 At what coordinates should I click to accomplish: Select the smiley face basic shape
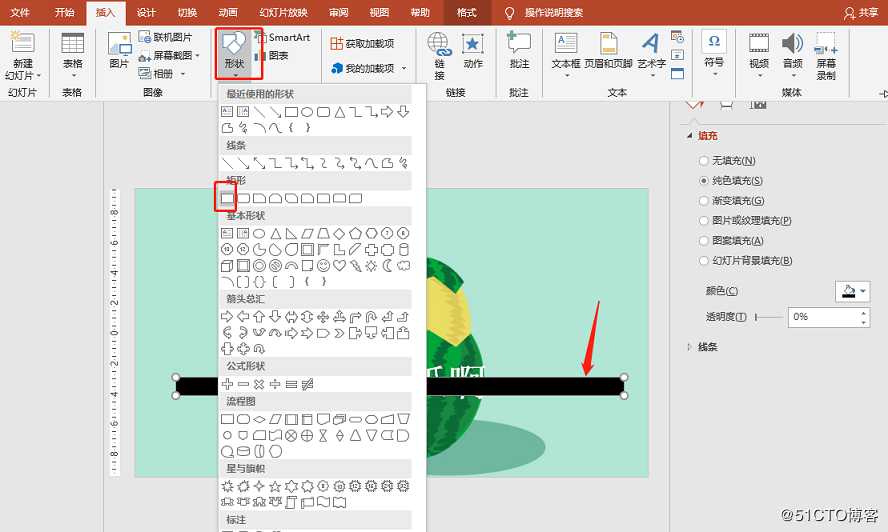[x=323, y=266]
